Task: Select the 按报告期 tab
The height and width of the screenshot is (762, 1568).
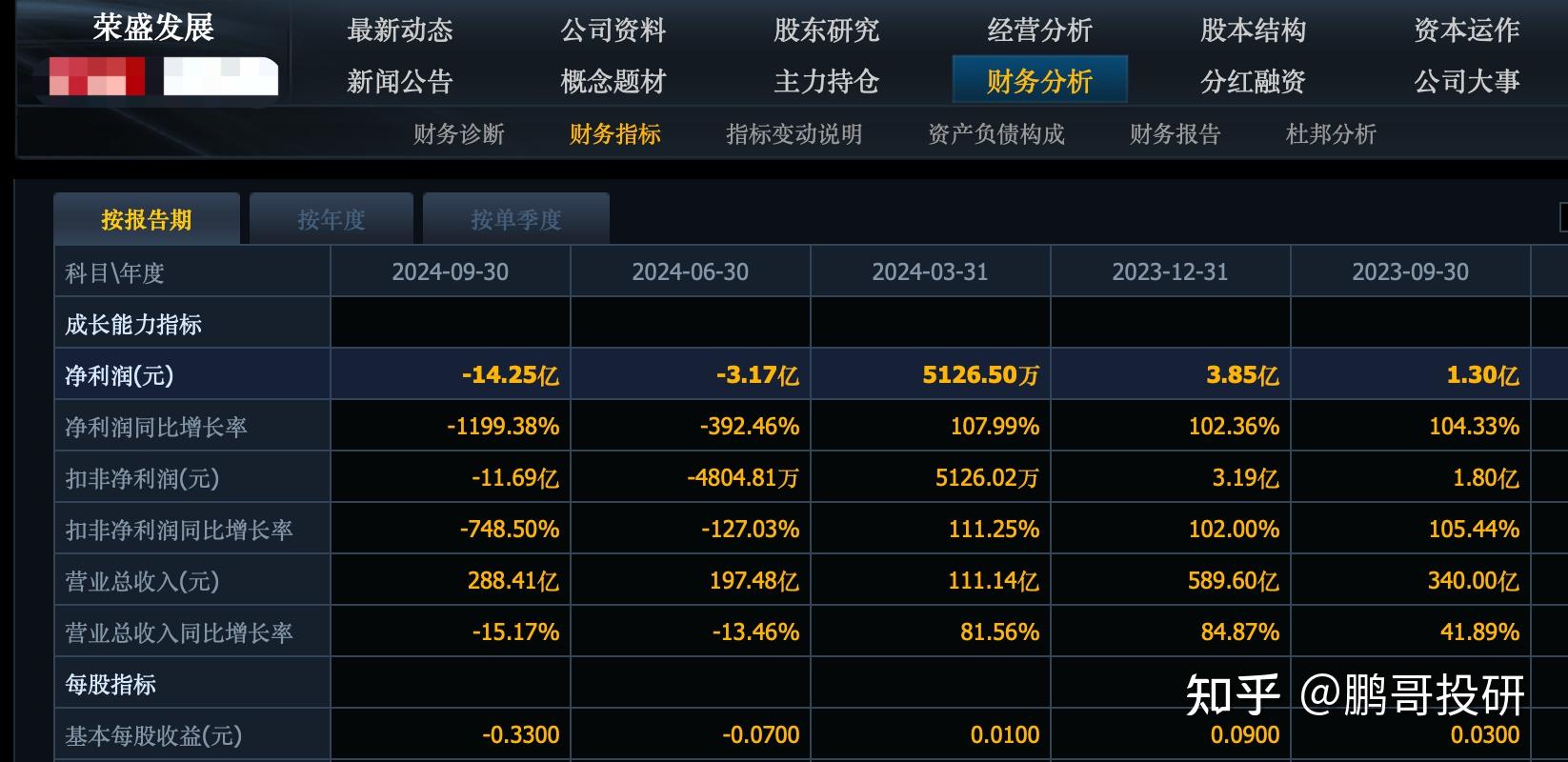Action: (x=147, y=220)
